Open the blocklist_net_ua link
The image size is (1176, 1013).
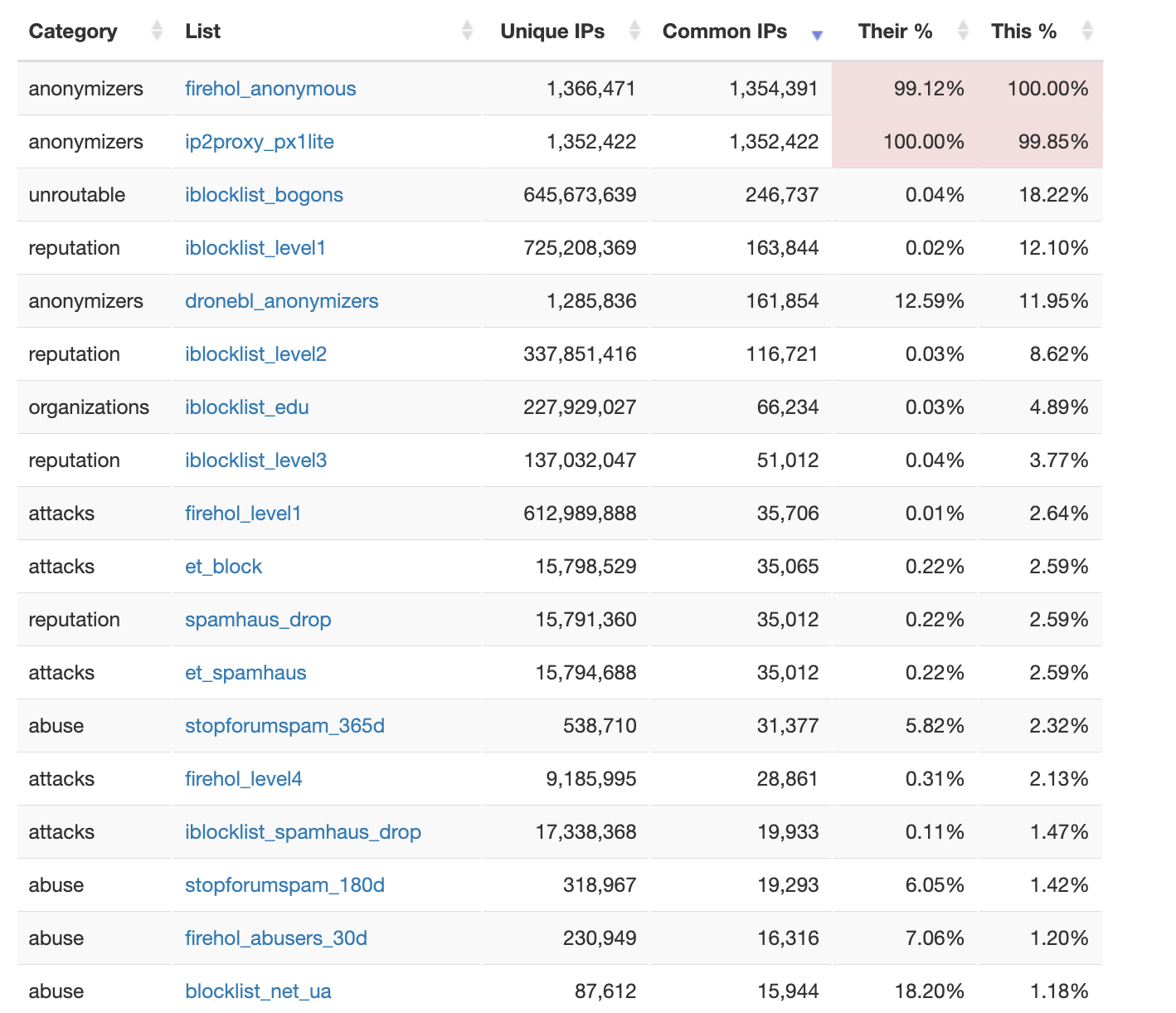pos(258,991)
